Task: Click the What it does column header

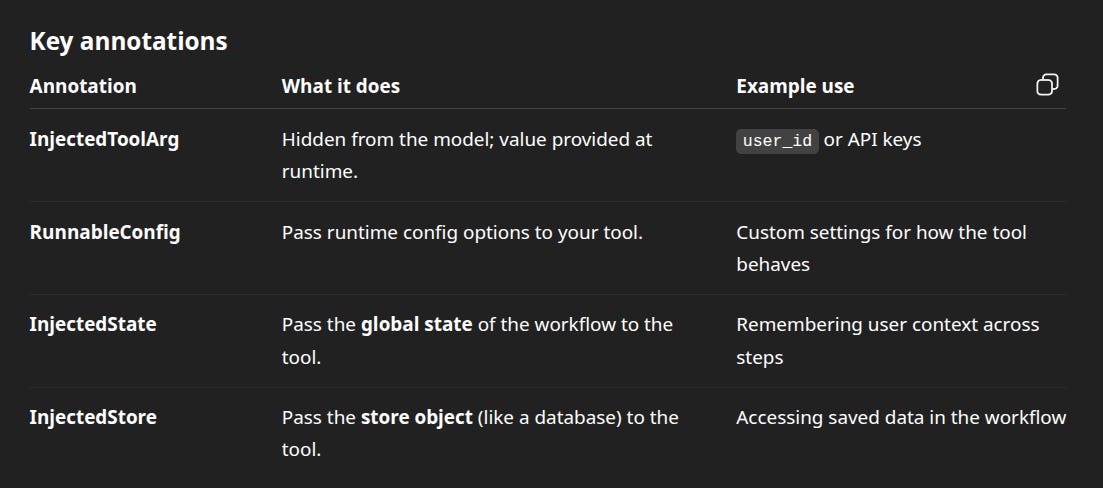Action: (x=340, y=86)
